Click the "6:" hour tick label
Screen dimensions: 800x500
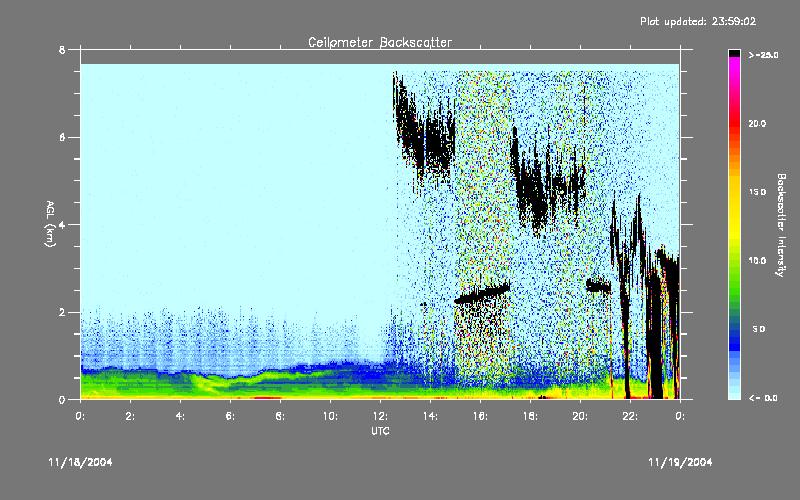point(230,416)
